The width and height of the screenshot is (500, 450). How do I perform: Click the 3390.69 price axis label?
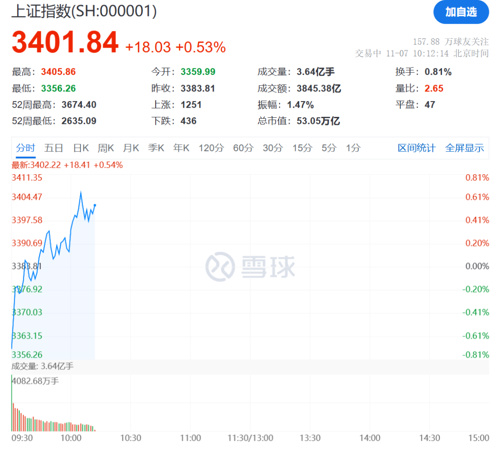pos(27,243)
